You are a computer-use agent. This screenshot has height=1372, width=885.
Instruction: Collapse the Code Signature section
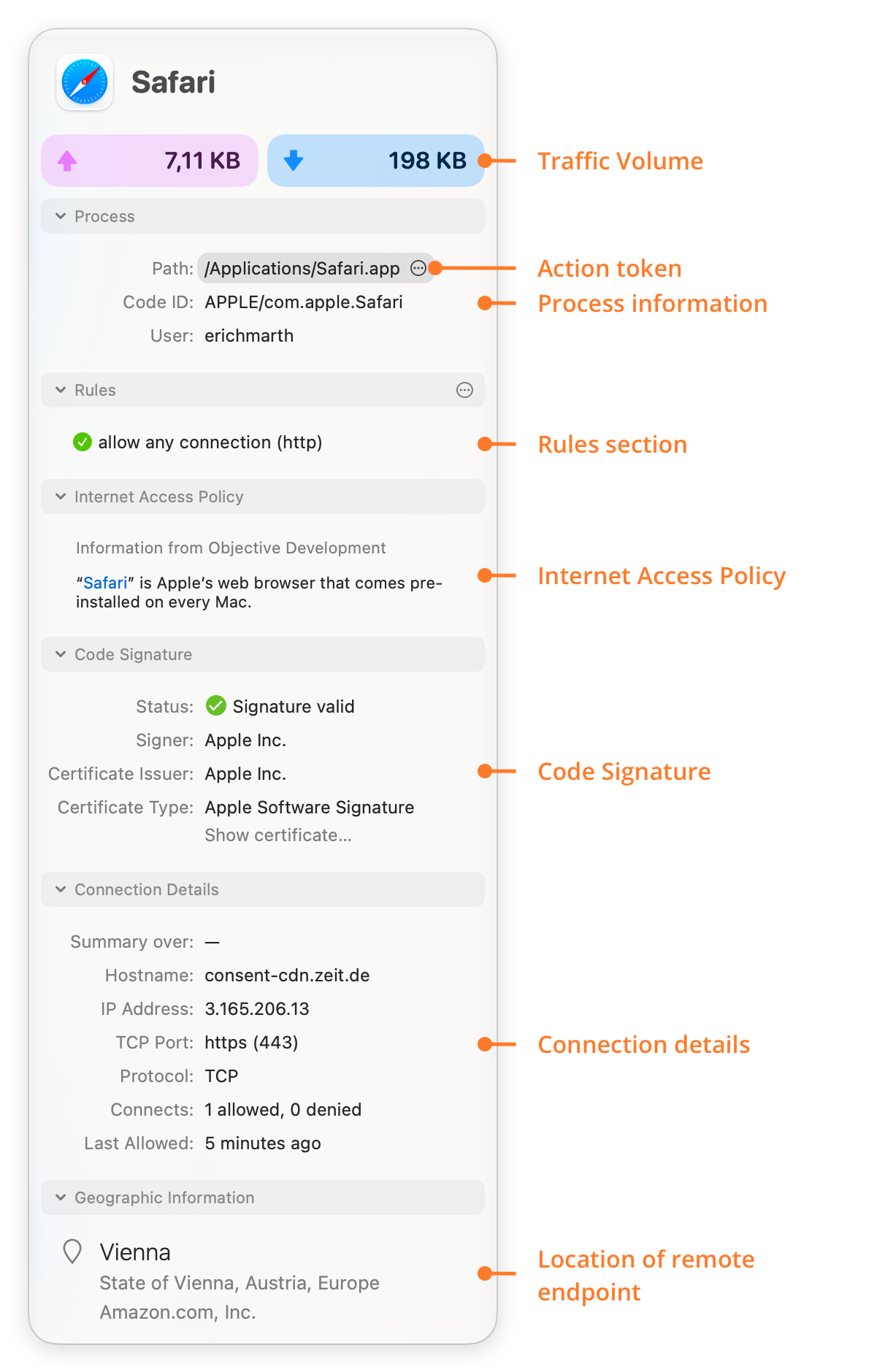61,654
